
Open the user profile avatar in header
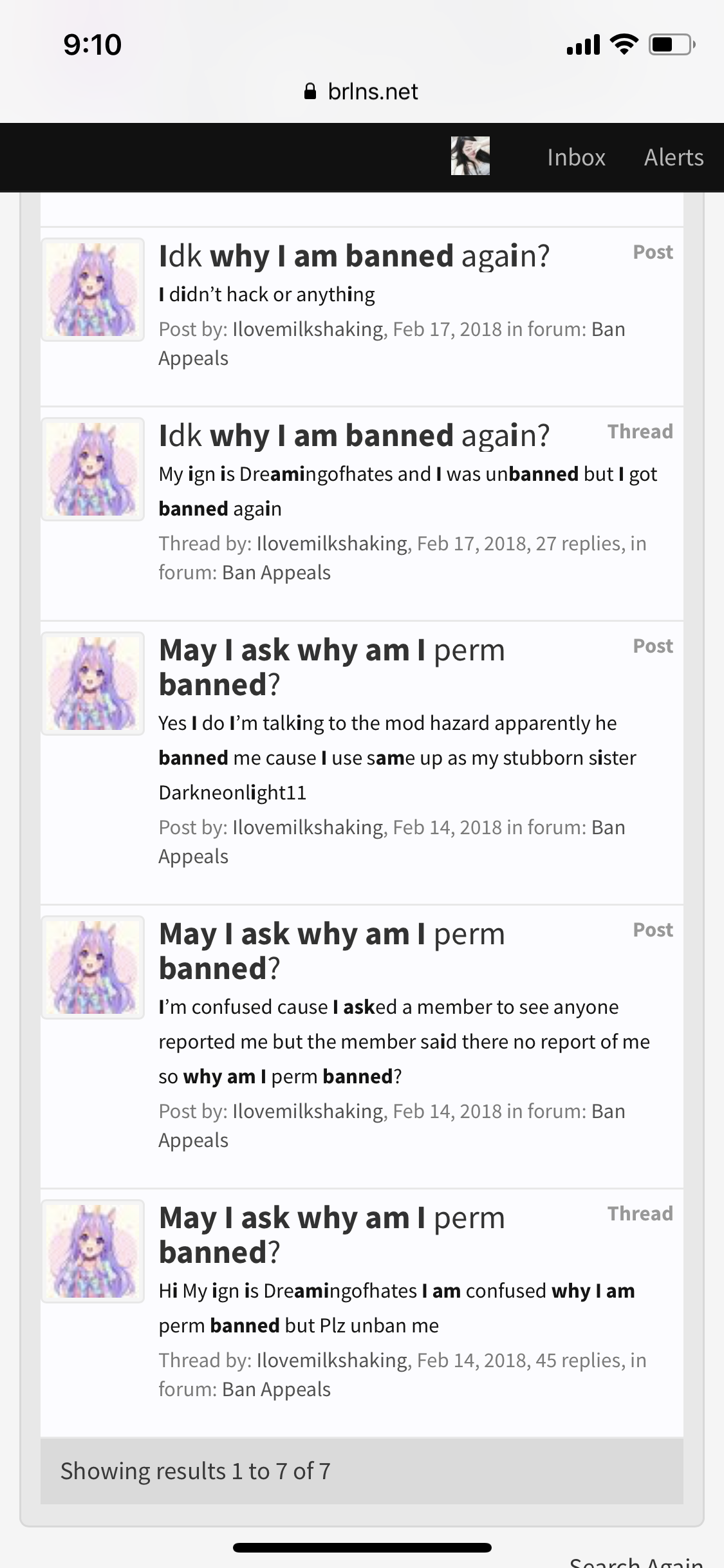click(470, 156)
